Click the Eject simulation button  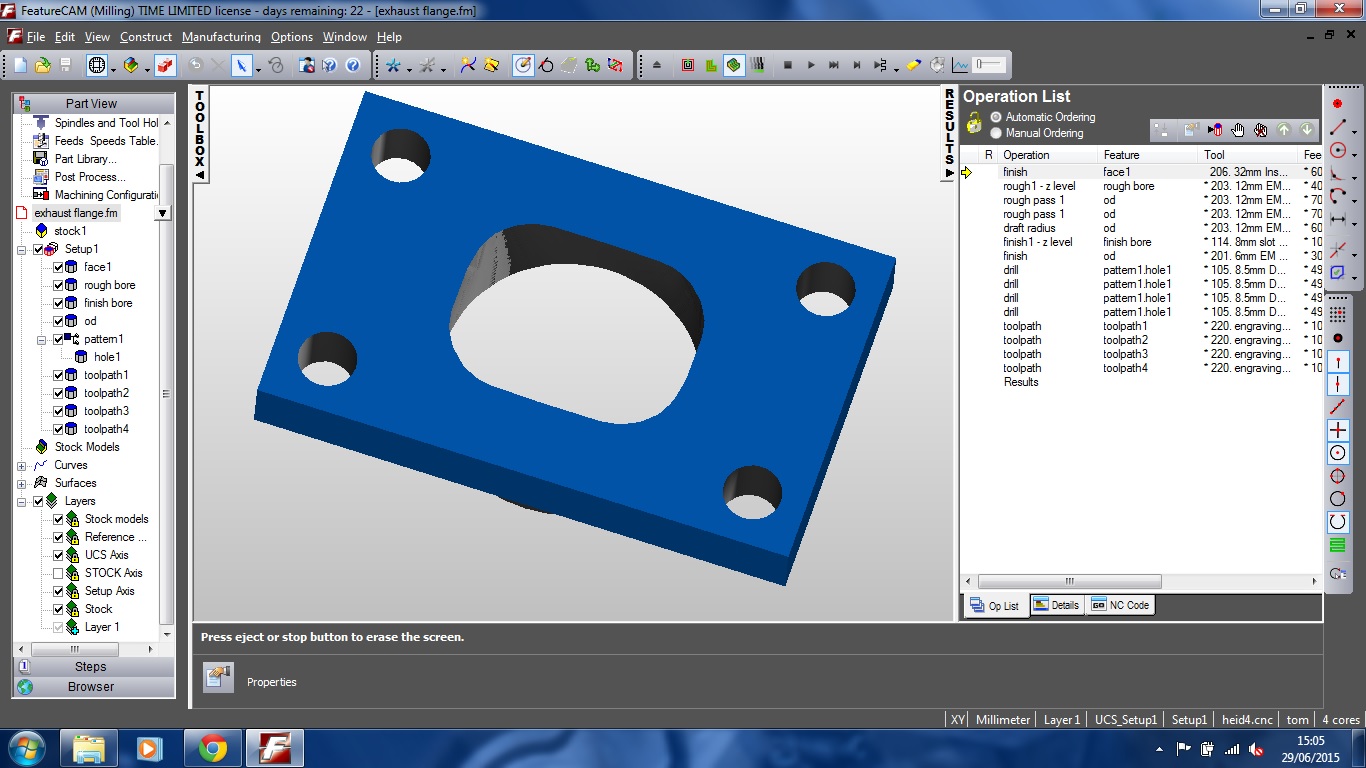click(657, 65)
